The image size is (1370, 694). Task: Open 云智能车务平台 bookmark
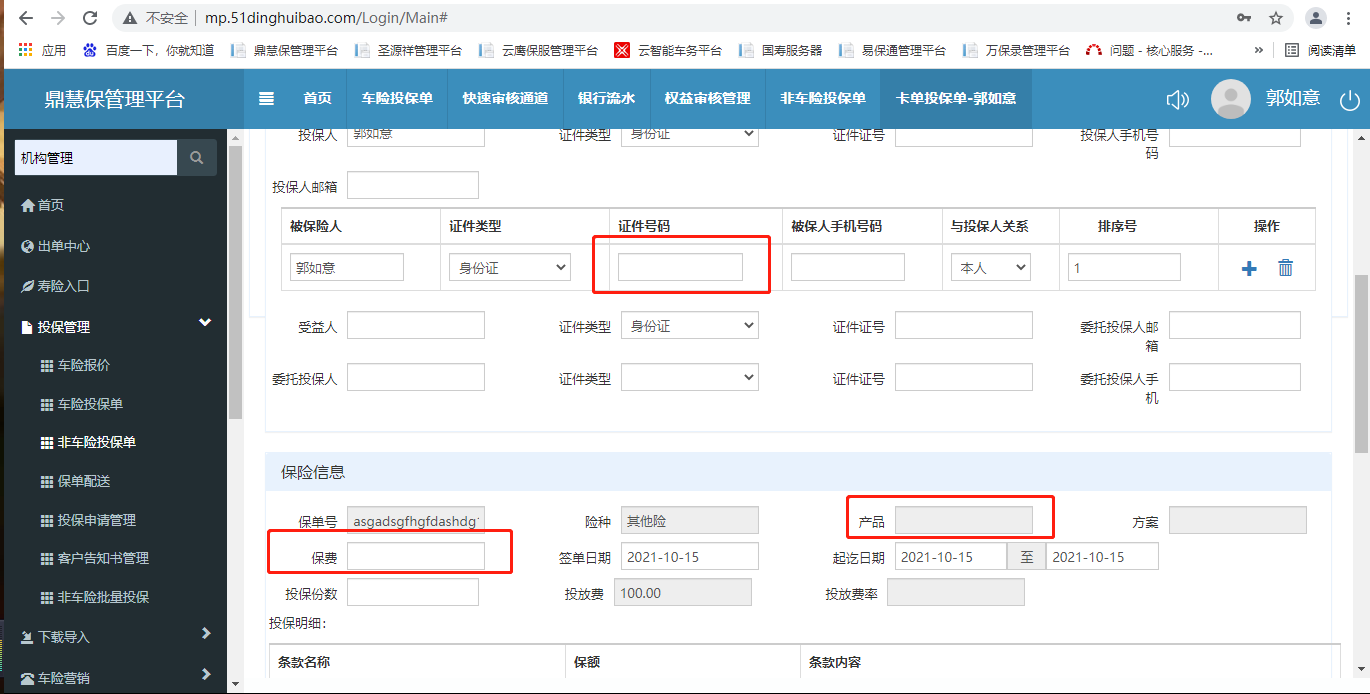point(668,50)
